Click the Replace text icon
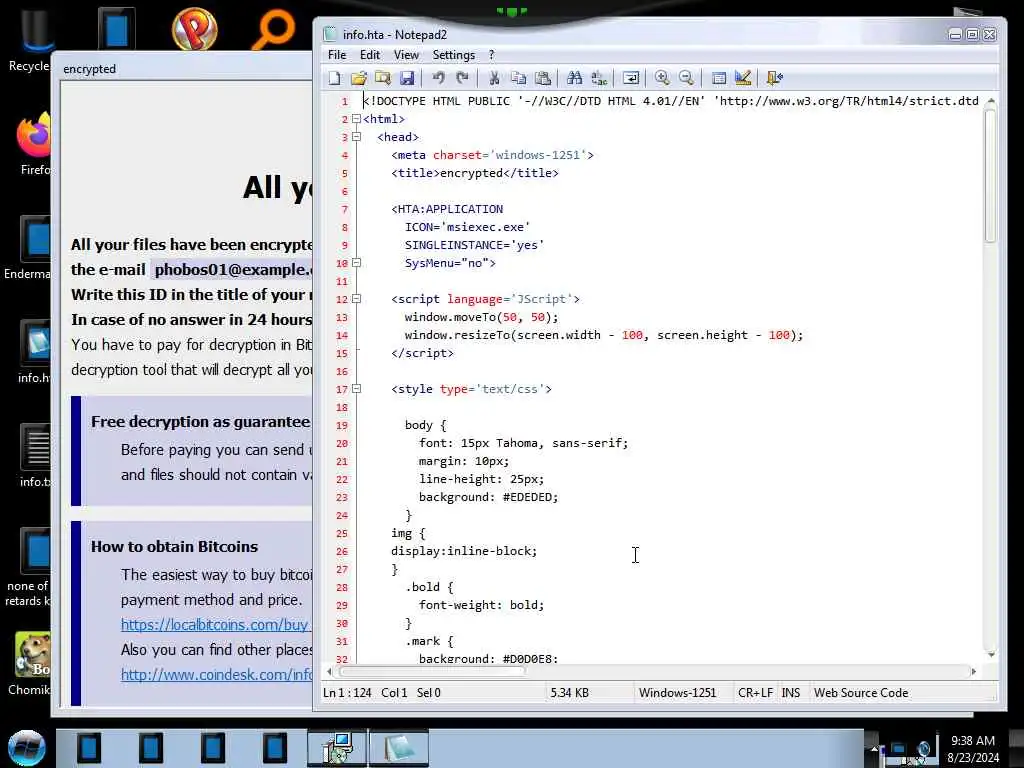Screen dimensions: 1024x768 (598, 78)
